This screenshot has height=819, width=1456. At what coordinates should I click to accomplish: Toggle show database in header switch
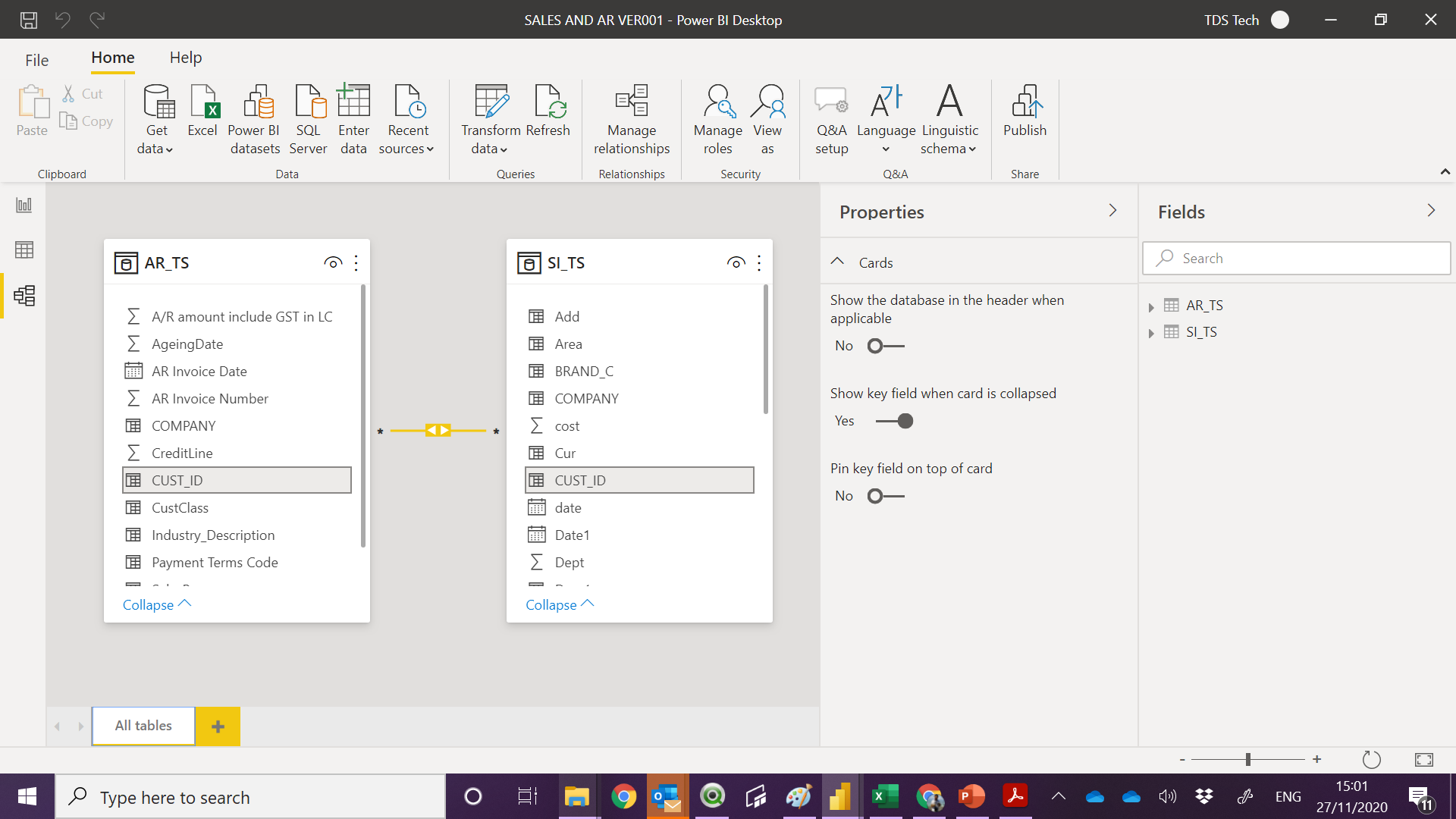click(x=886, y=346)
